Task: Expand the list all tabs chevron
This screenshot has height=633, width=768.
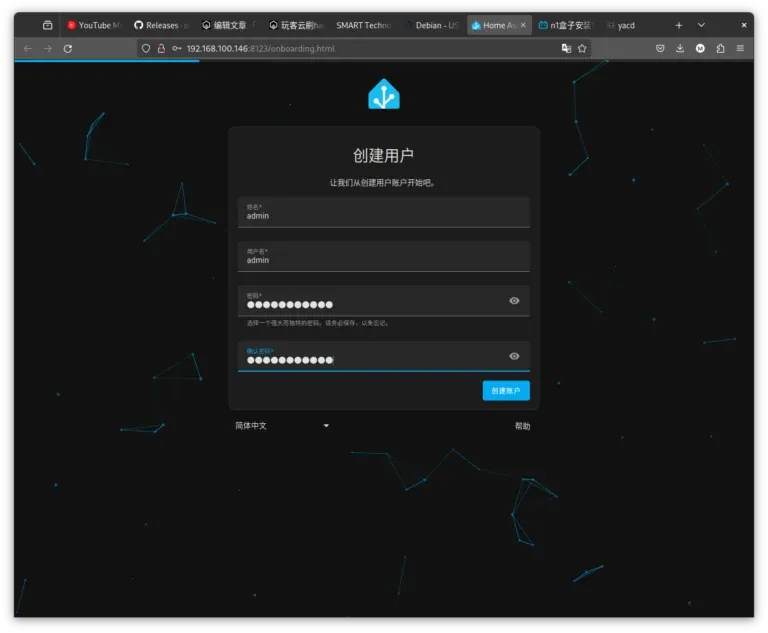Action: [x=701, y=25]
